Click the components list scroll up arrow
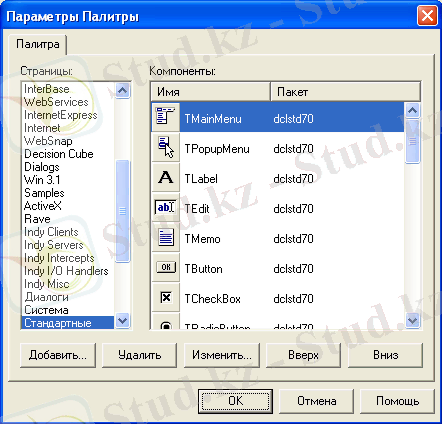 click(413, 111)
